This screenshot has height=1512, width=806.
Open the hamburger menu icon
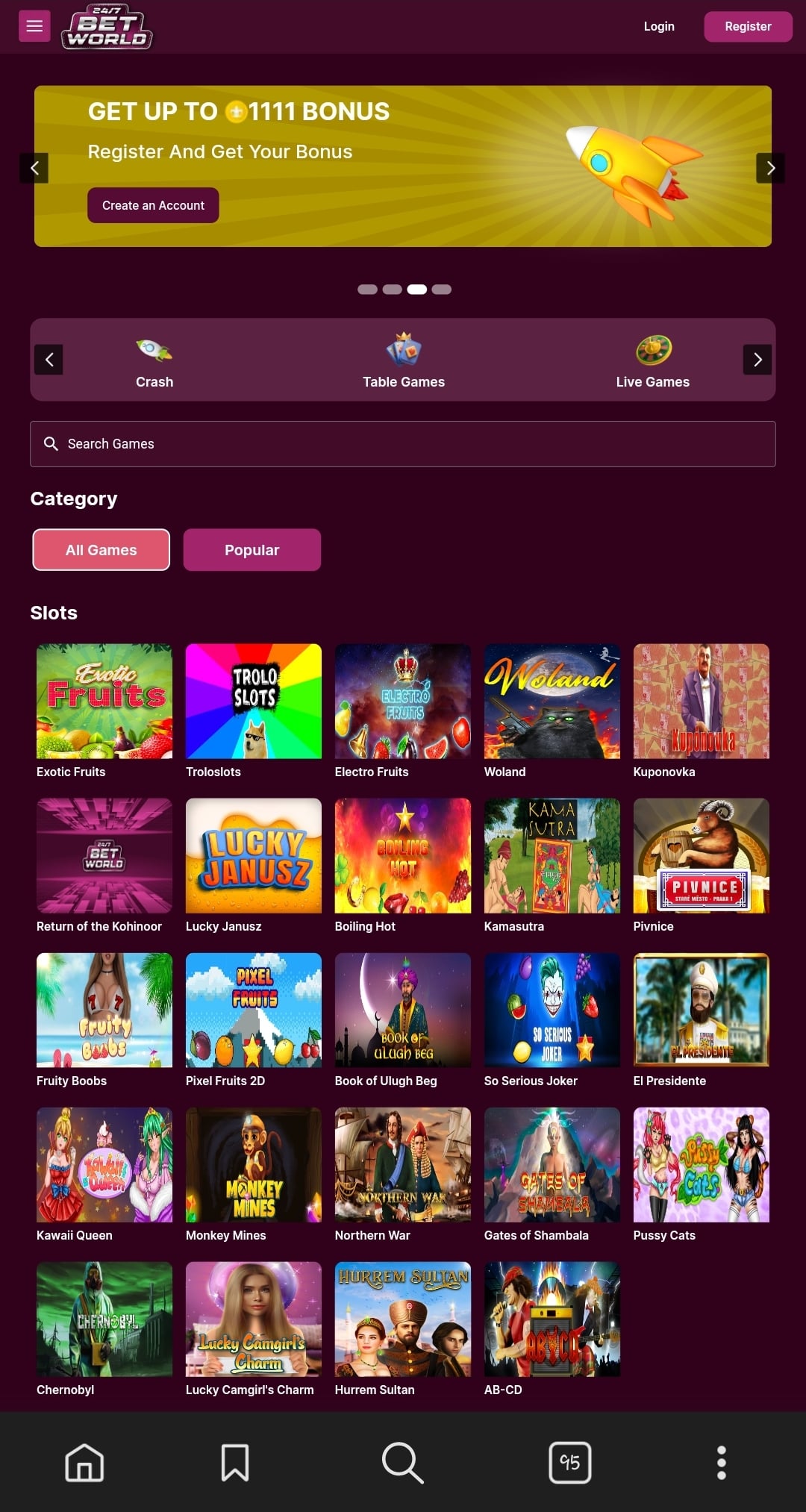pos(34,26)
